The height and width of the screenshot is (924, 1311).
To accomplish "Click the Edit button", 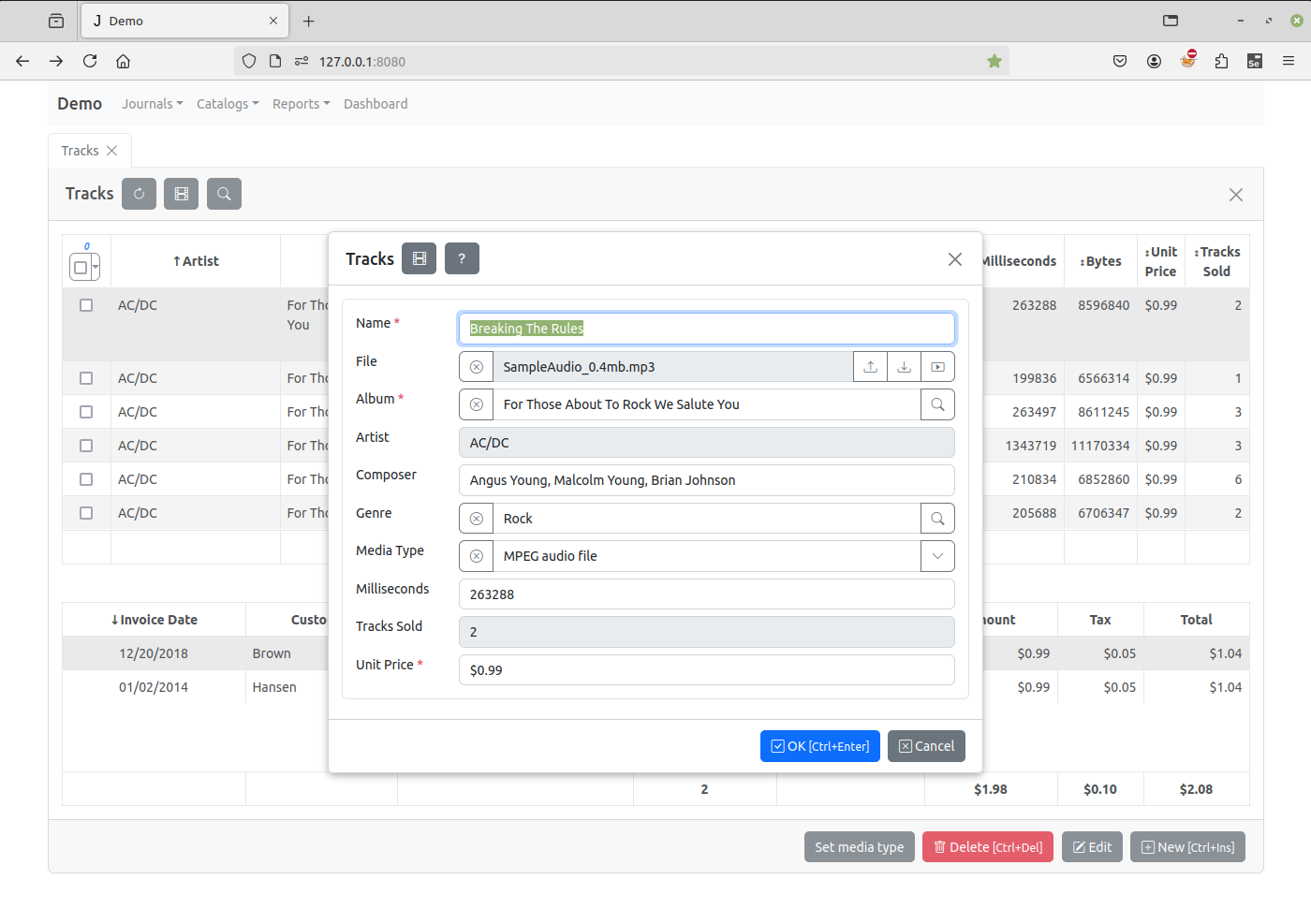I will click(1092, 847).
